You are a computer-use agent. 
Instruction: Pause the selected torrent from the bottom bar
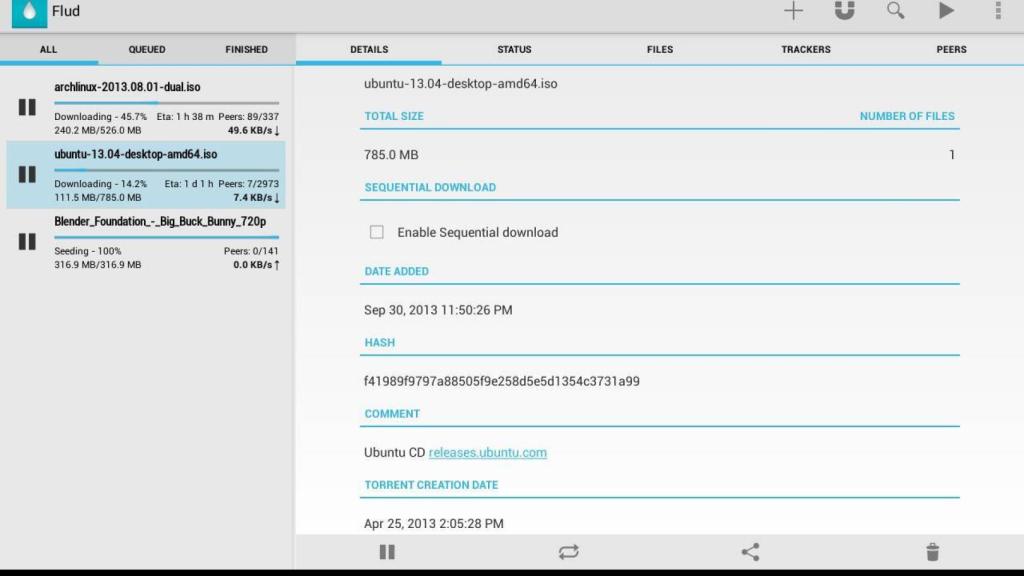[x=387, y=551]
